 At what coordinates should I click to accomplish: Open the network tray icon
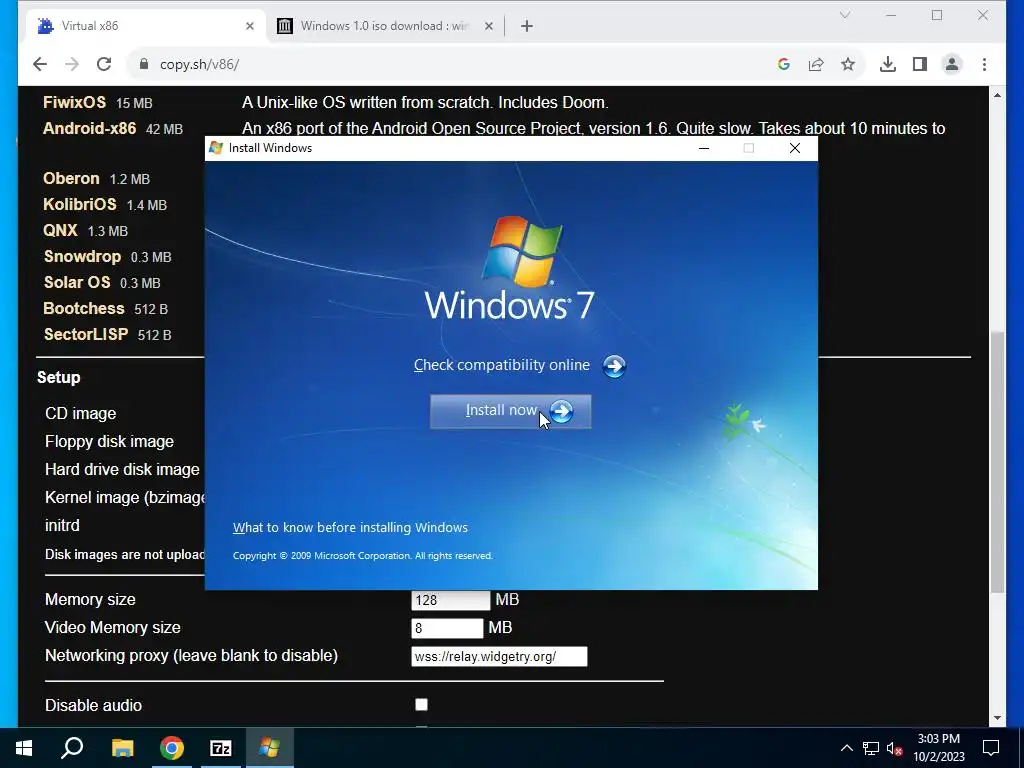pos(871,748)
